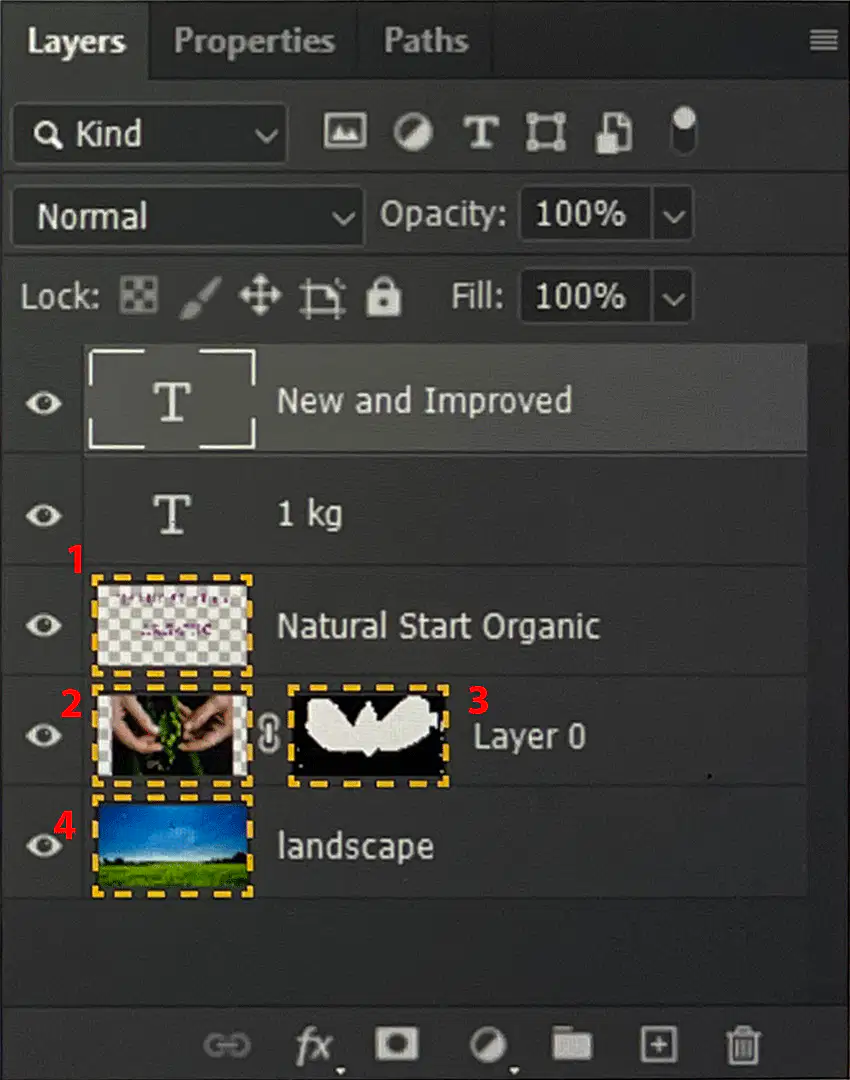
Task: Filter for smart objects icon
Action: click(x=614, y=132)
